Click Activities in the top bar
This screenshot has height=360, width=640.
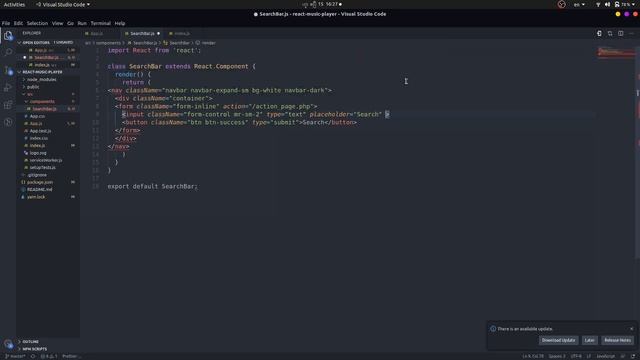pyautogui.click(x=14, y=4)
